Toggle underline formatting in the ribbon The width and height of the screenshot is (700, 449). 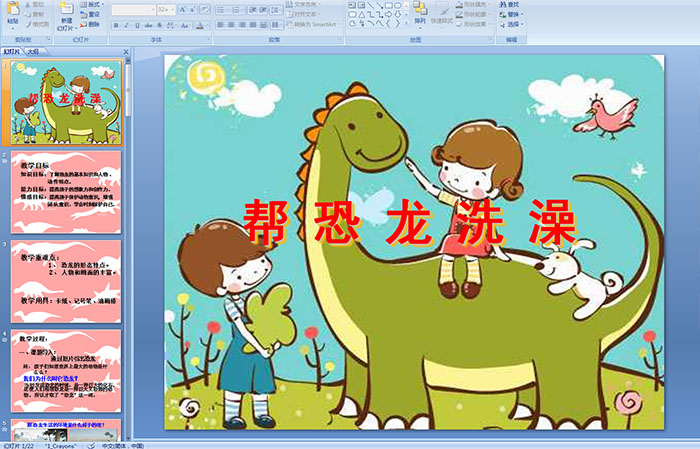134,23
